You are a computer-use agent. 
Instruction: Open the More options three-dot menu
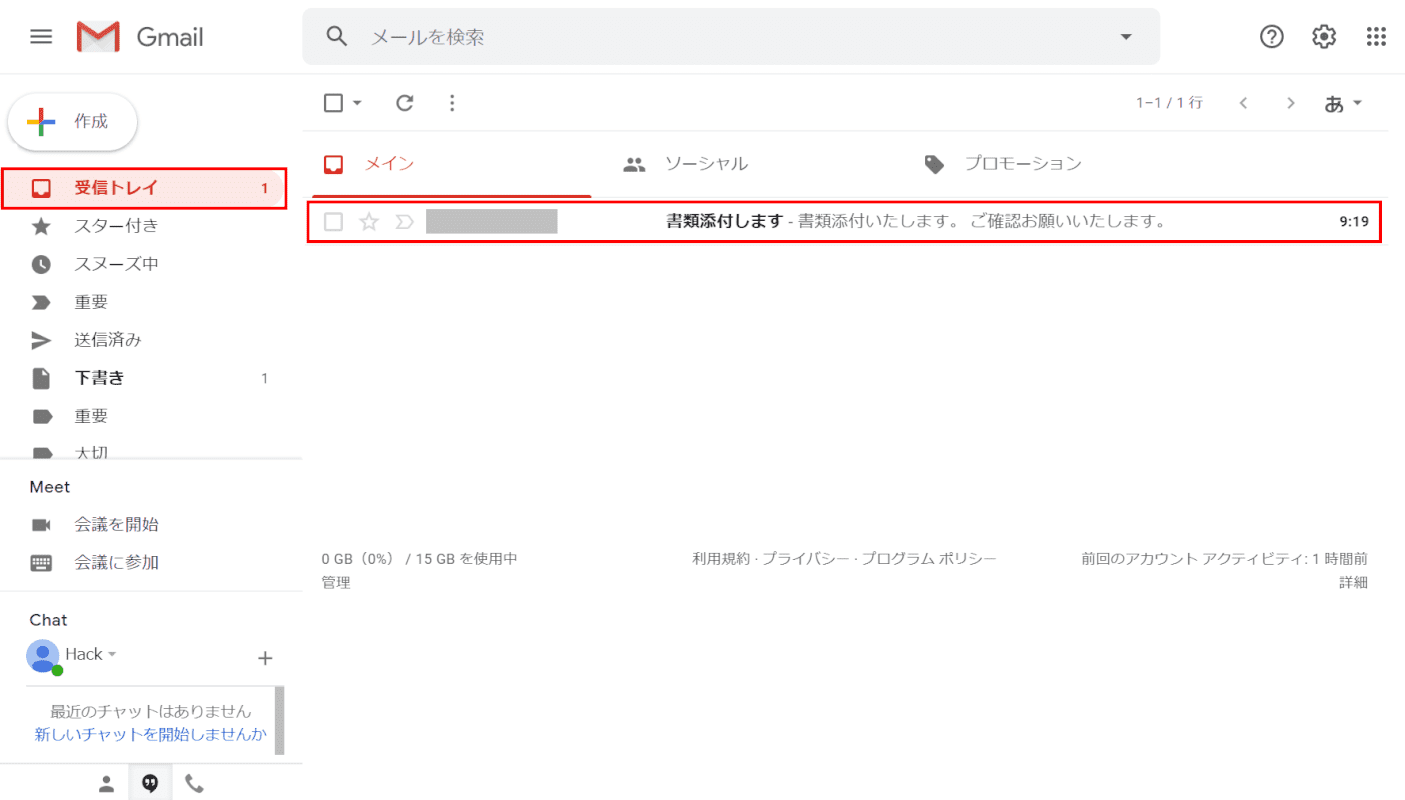(x=452, y=102)
